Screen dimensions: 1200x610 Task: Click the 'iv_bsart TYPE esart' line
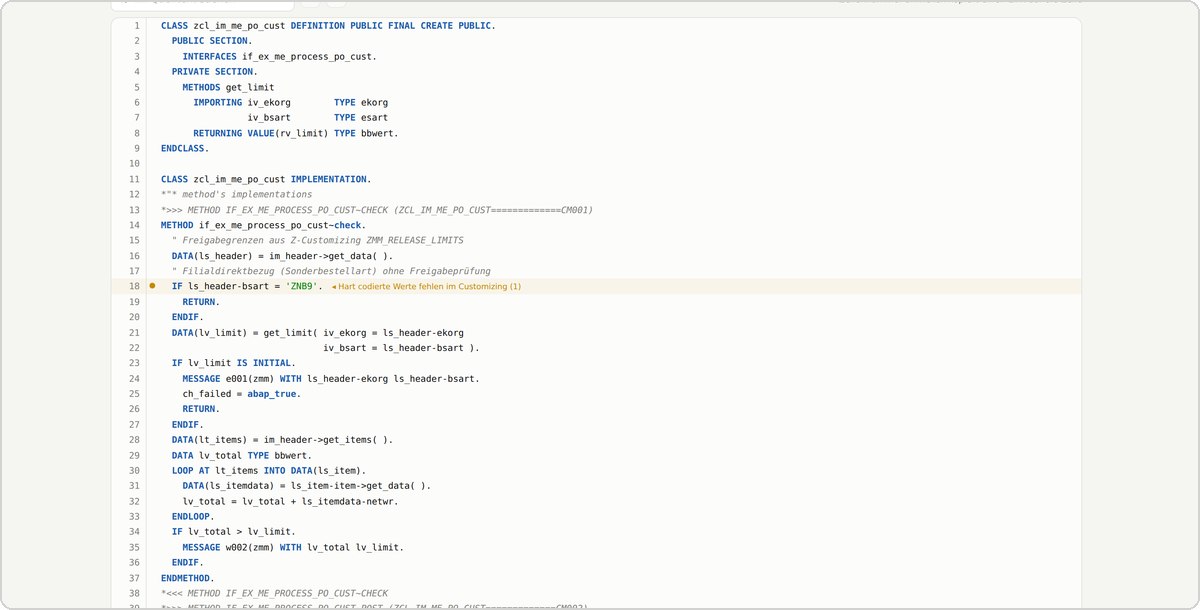click(318, 118)
